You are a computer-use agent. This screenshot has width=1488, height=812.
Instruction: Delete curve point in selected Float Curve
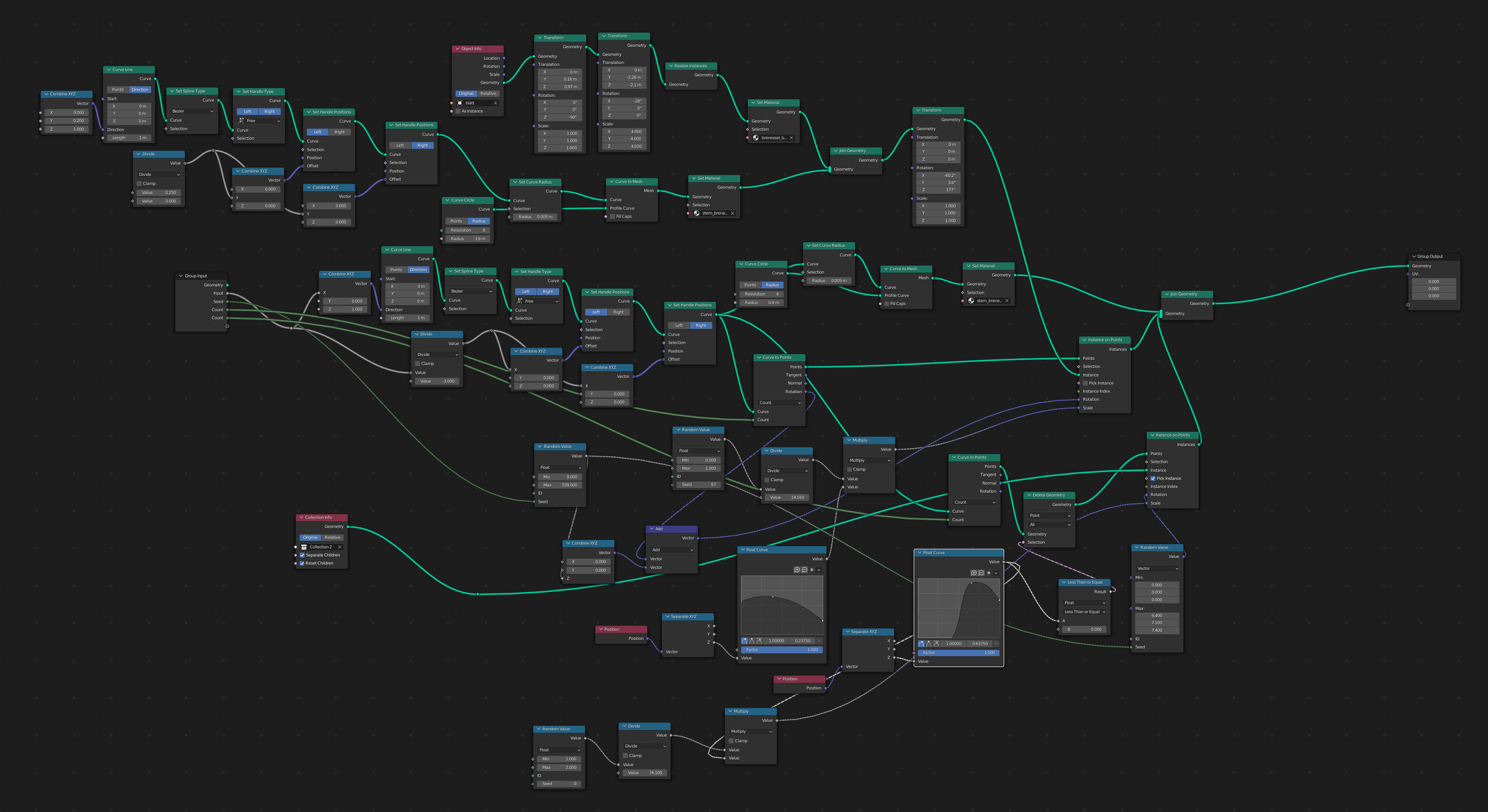[x=996, y=644]
